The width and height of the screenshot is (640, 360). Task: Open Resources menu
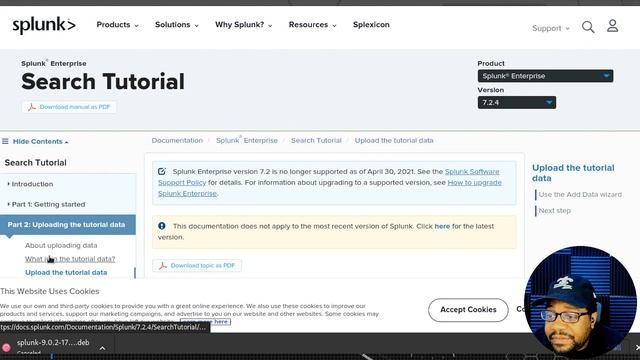click(313, 24)
